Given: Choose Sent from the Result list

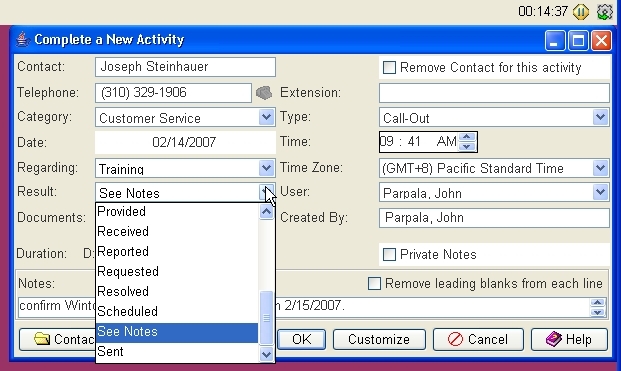Looking at the screenshot, I should click(177, 352).
